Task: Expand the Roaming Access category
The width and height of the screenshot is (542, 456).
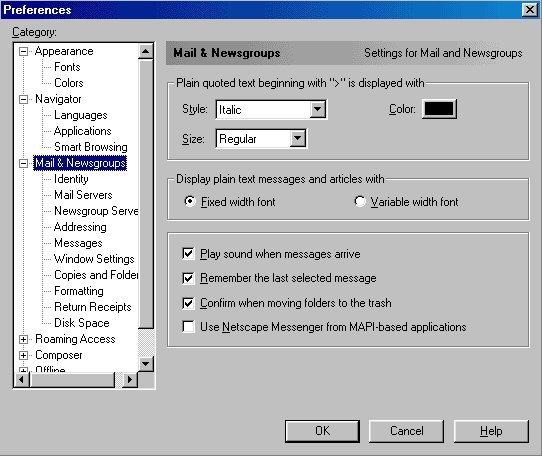Action: point(23,339)
